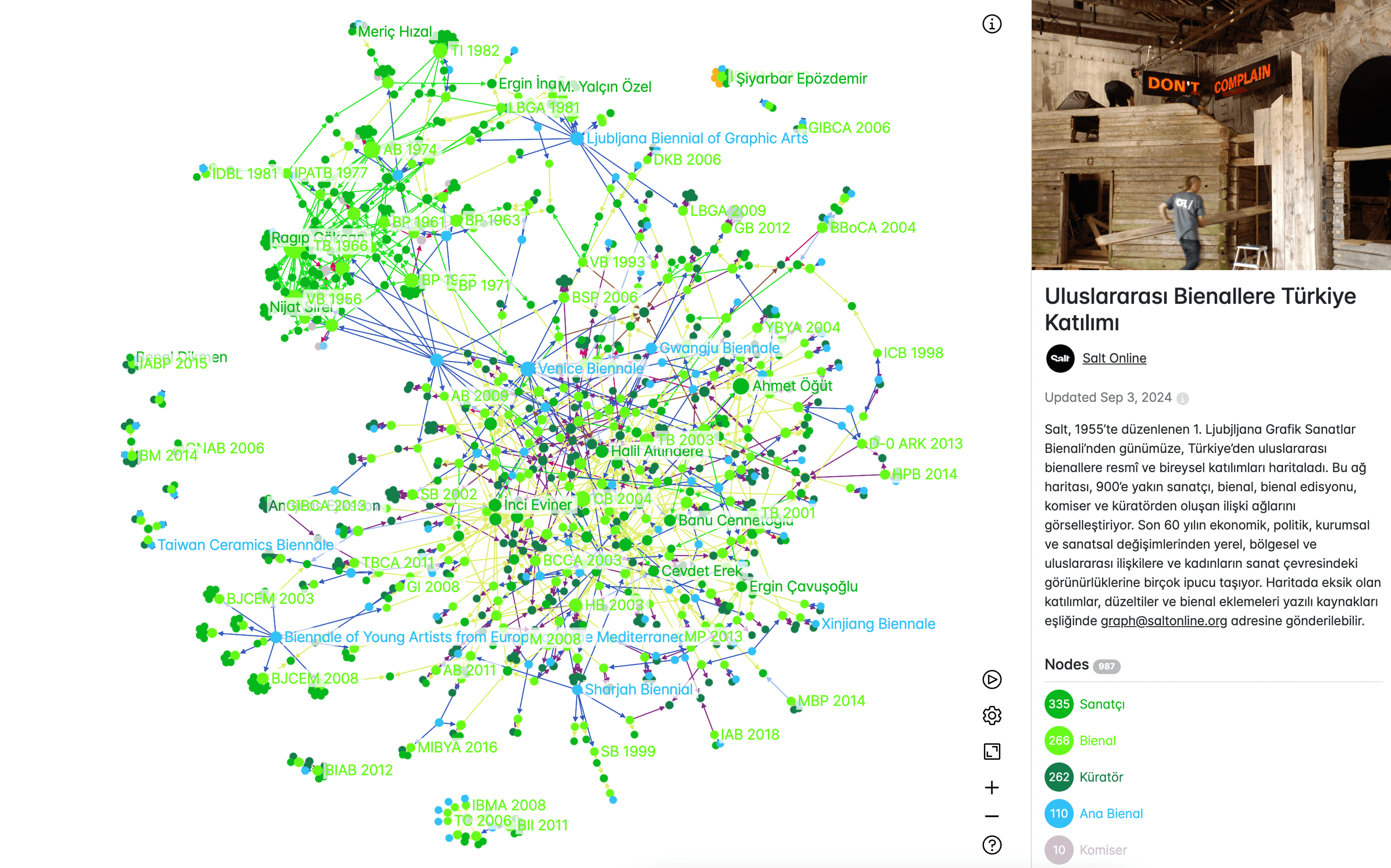Toggle the Bienal node type filter
The width and height of the screenshot is (1391, 868).
1097,741
